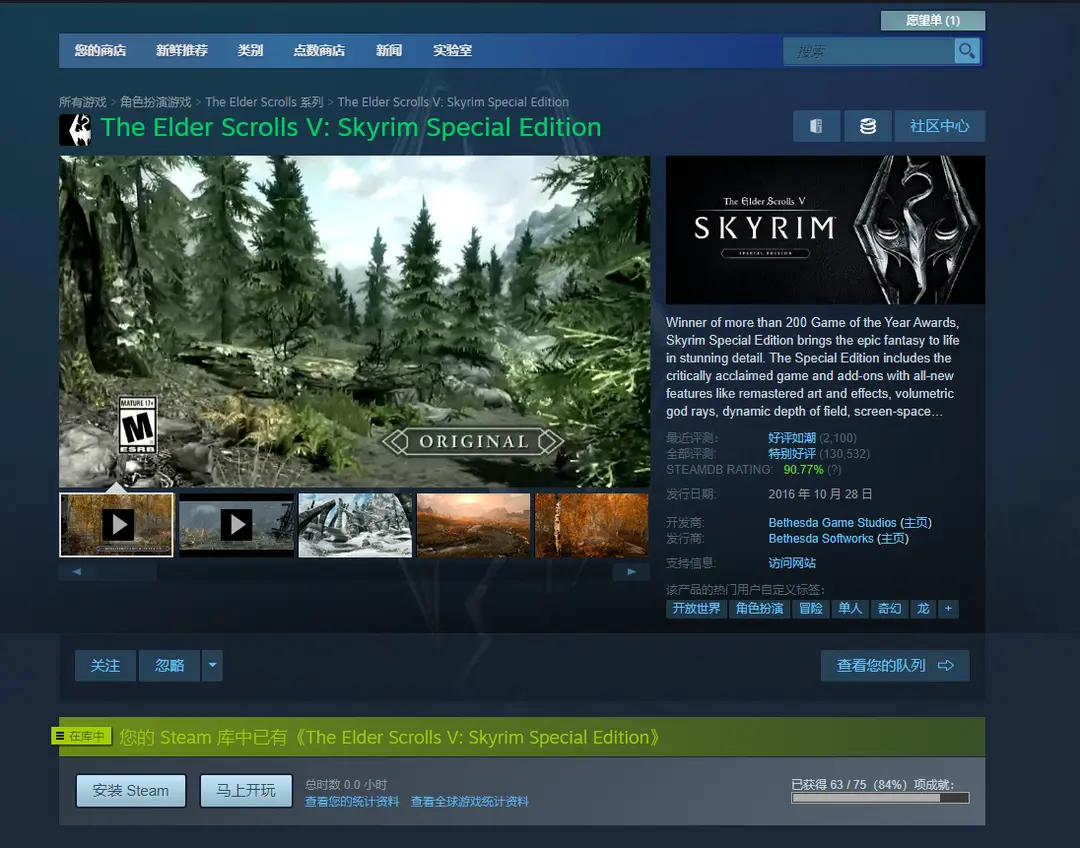The height and width of the screenshot is (848, 1080).
Task: Open the 新闻 tab
Action: point(388,50)
